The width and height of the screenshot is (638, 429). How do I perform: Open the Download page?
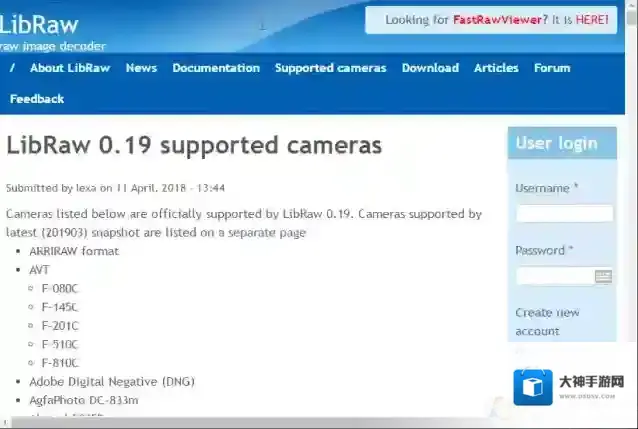click(x=430, y=68)
